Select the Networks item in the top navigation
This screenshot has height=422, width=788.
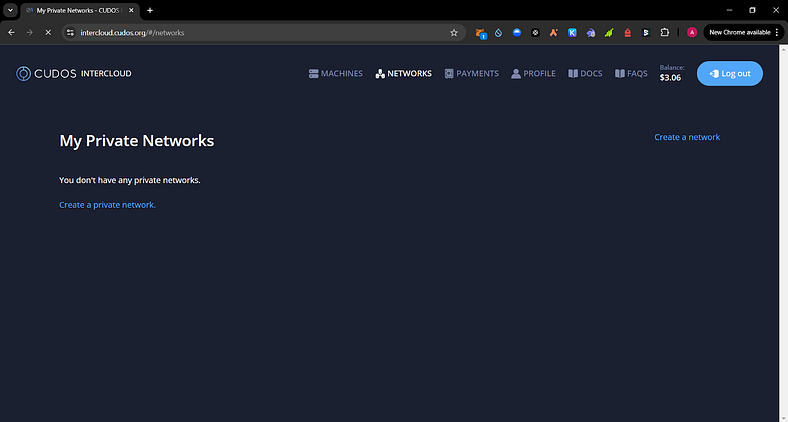coord(404,74)
